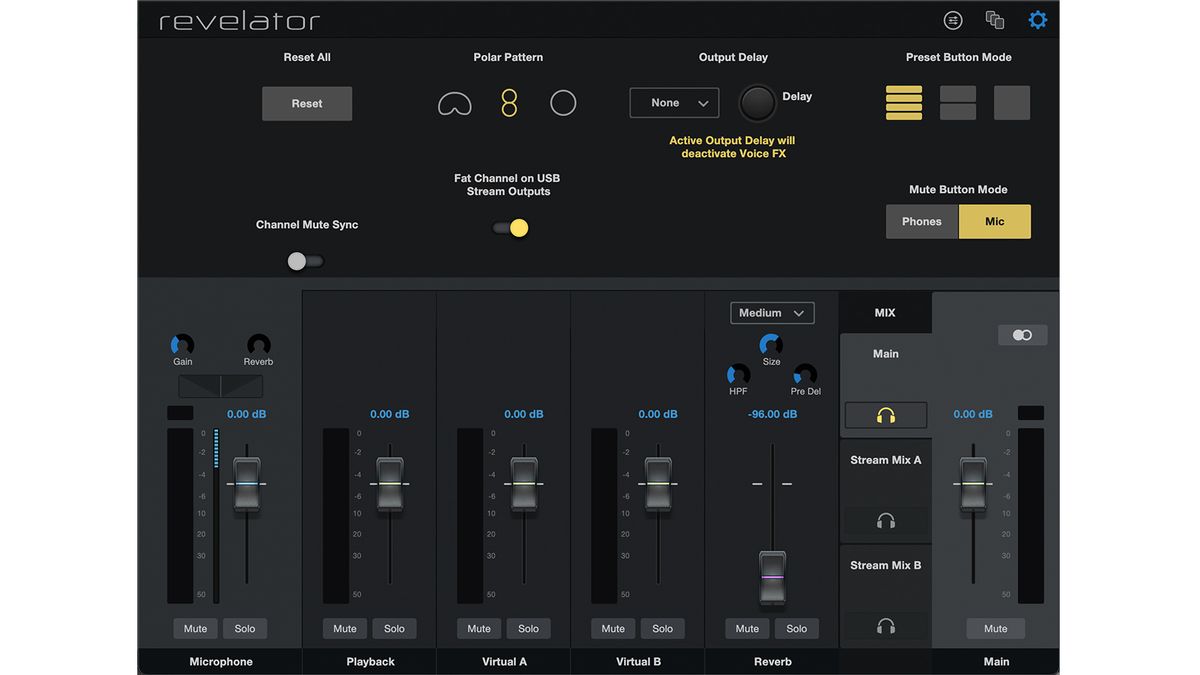
Task: Click the Output Delay knob
Action: [757, 103]
